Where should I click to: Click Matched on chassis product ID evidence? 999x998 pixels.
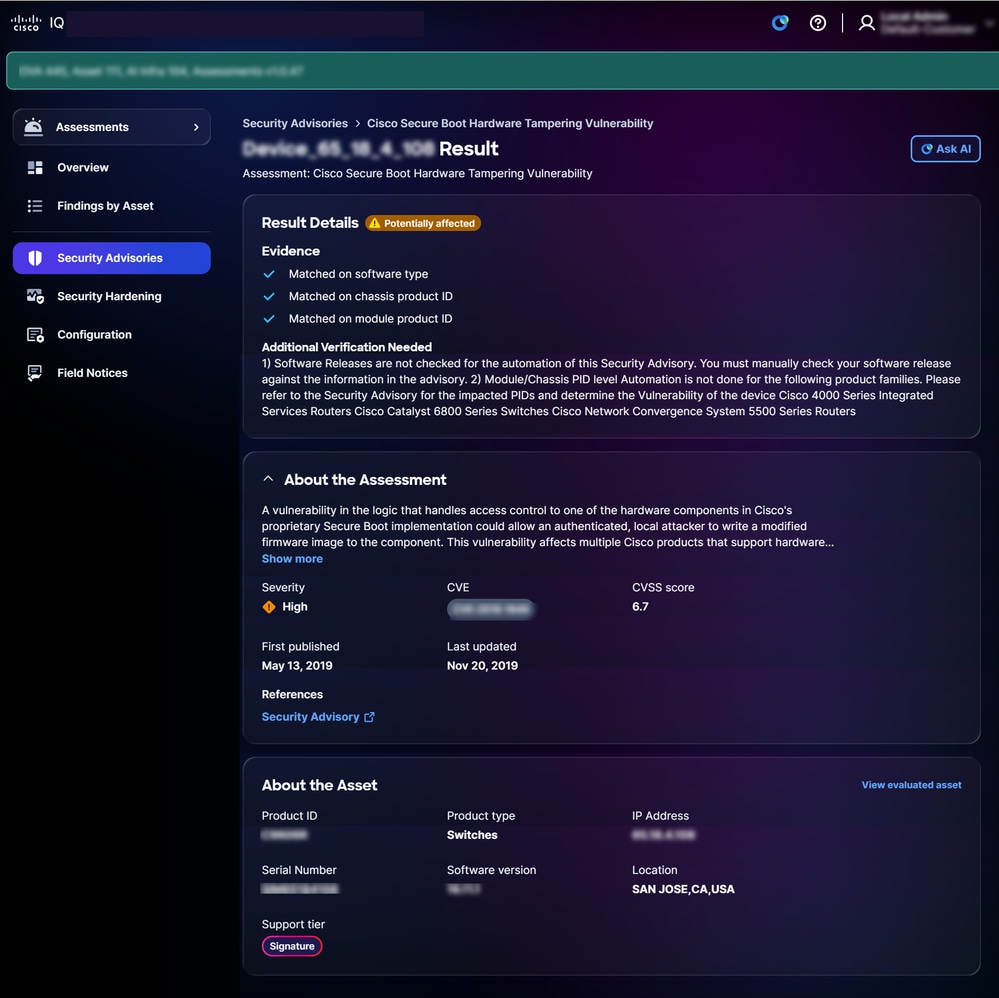[371, 296]
